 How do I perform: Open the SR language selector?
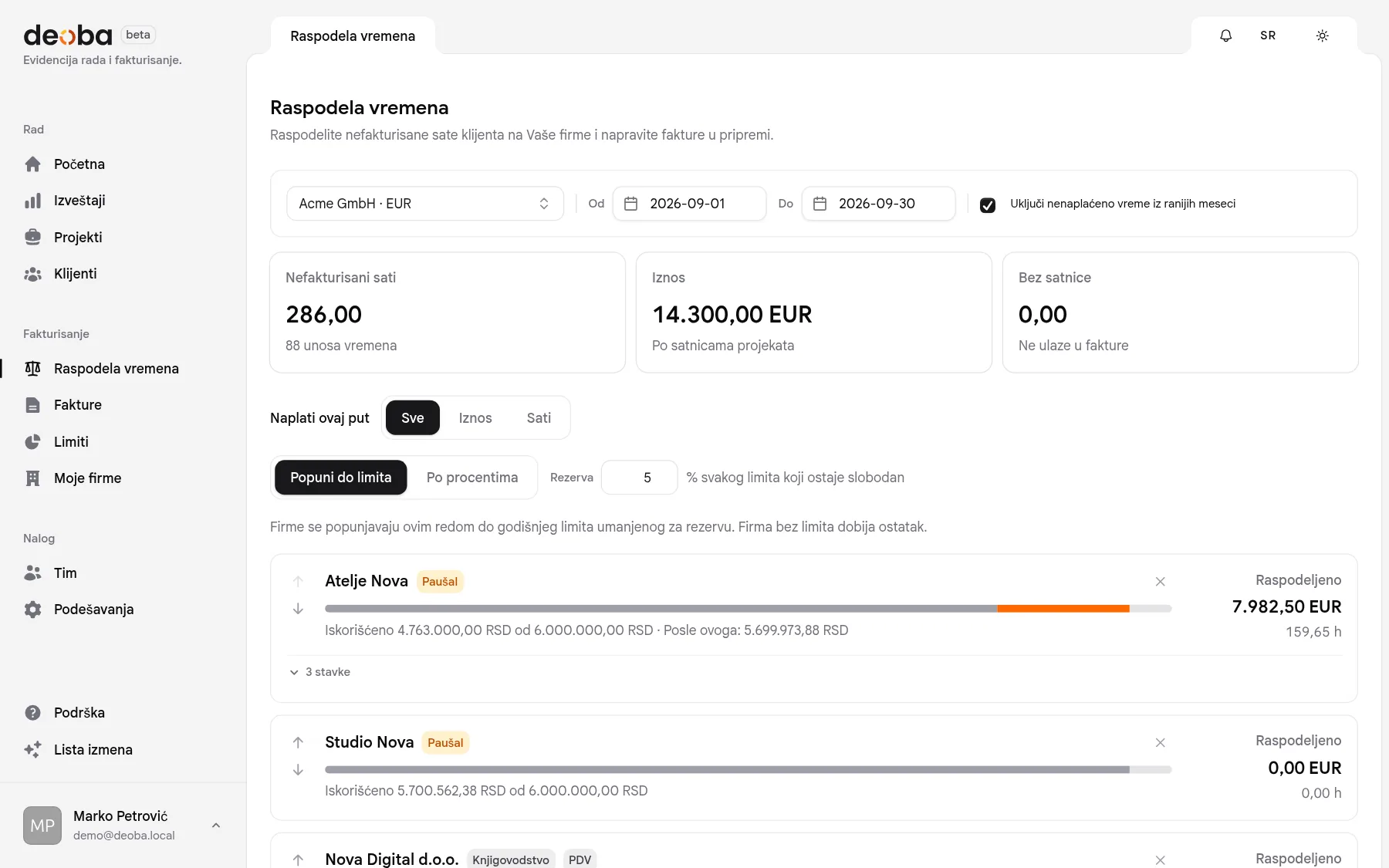tap(1268, 35)
